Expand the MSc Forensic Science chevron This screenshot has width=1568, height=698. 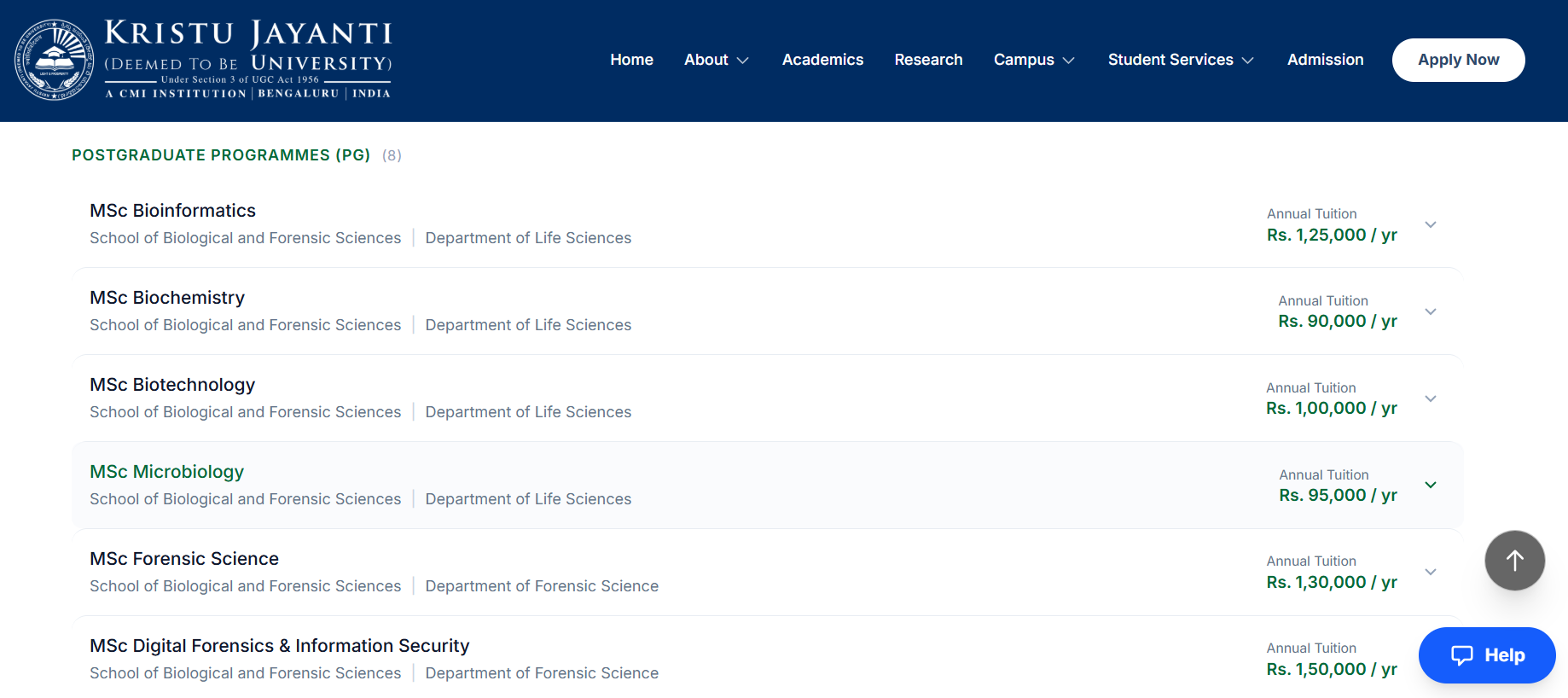point(1431,572)
